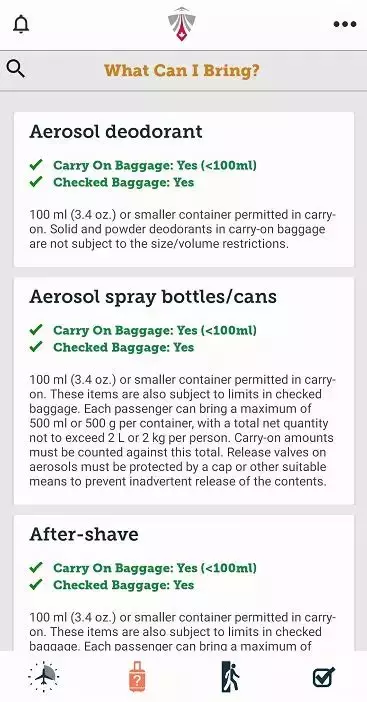This screenshot has width=367, height=702.
Task: Tap After-shave Checked Baggage: Yes line
Action: coord(124,585)
